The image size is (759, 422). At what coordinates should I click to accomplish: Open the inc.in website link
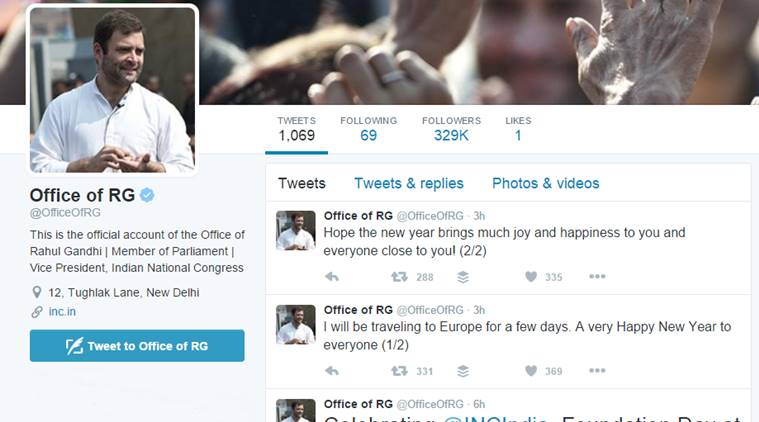62,312
